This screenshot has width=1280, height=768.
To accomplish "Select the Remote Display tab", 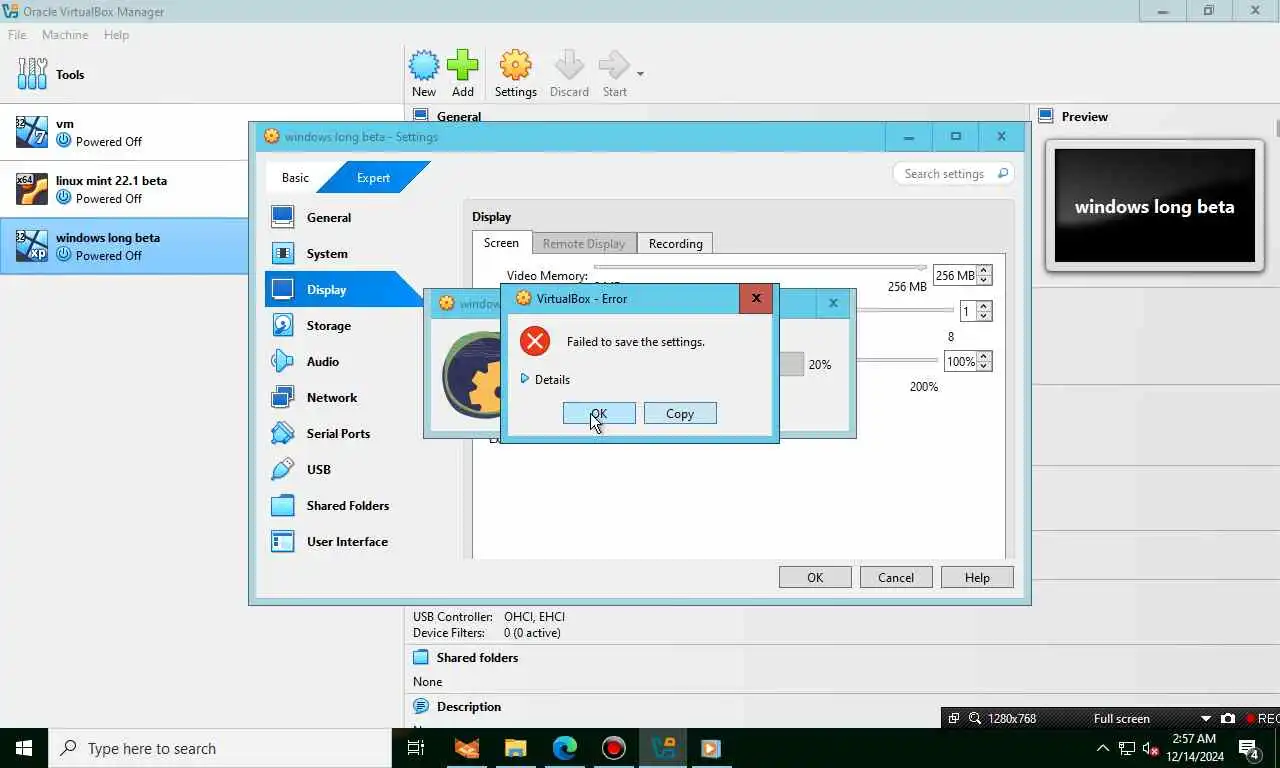I will 584,243.
